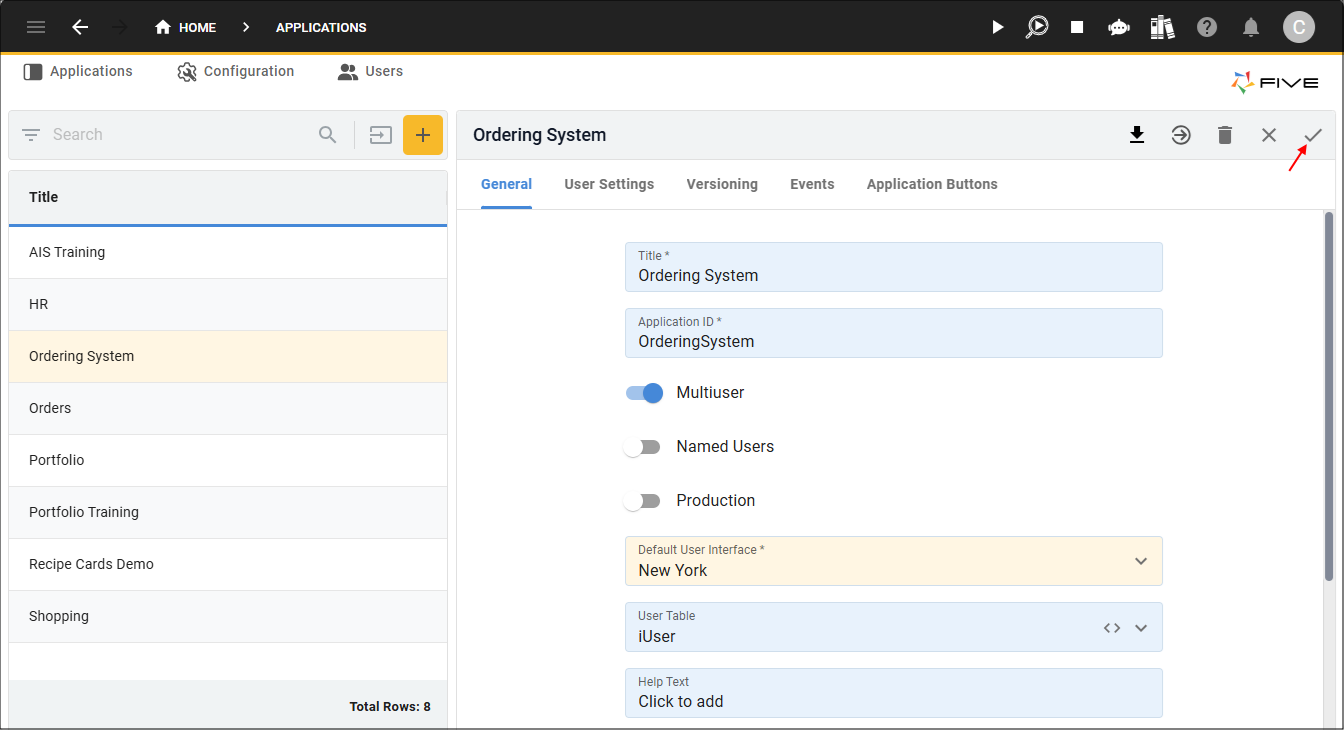The height and width of the screenshot is (730, 1344).
Task: Open the User Table dropdown arrow
Action: click(x=1141, y=628)
